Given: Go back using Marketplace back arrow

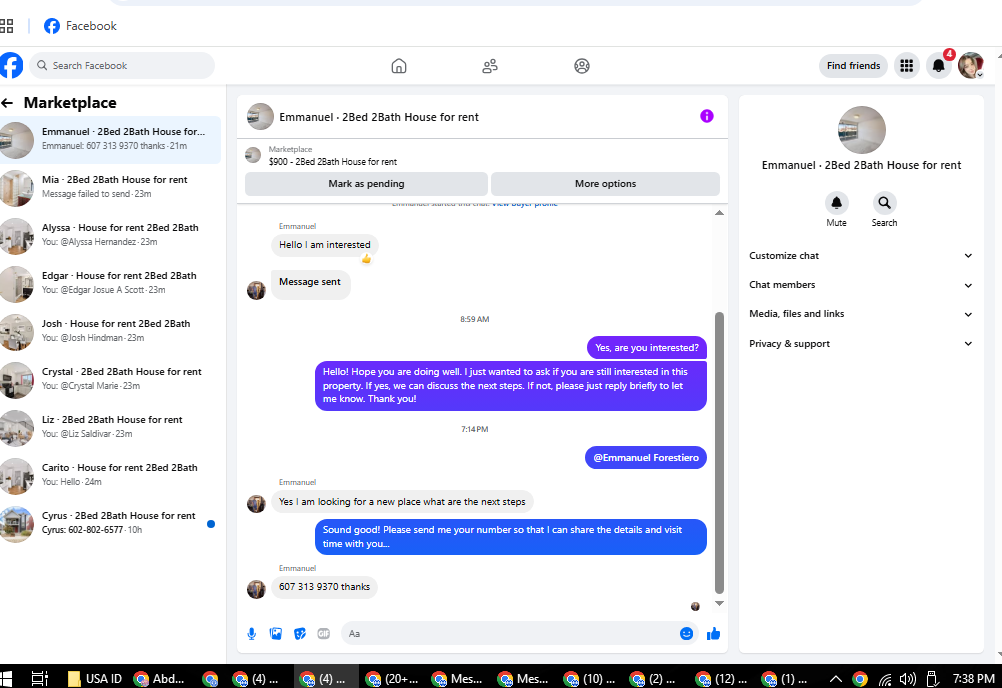Looking at the screenshot, I should pos(7,103).
